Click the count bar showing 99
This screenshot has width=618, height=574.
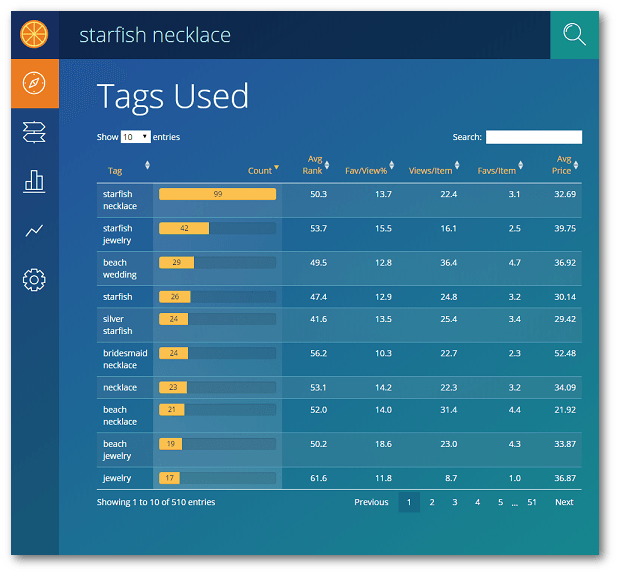(x=218, y=194)
